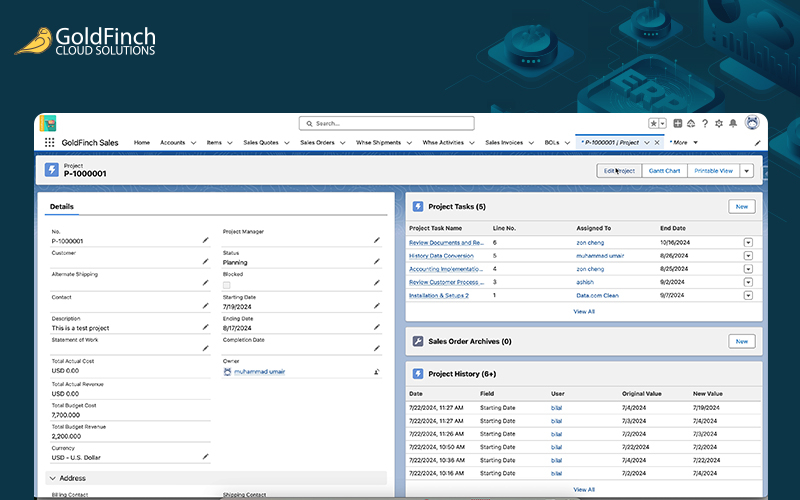Select the Details tab
This screenshot has width=800, height=500.
tap(62, 207)
